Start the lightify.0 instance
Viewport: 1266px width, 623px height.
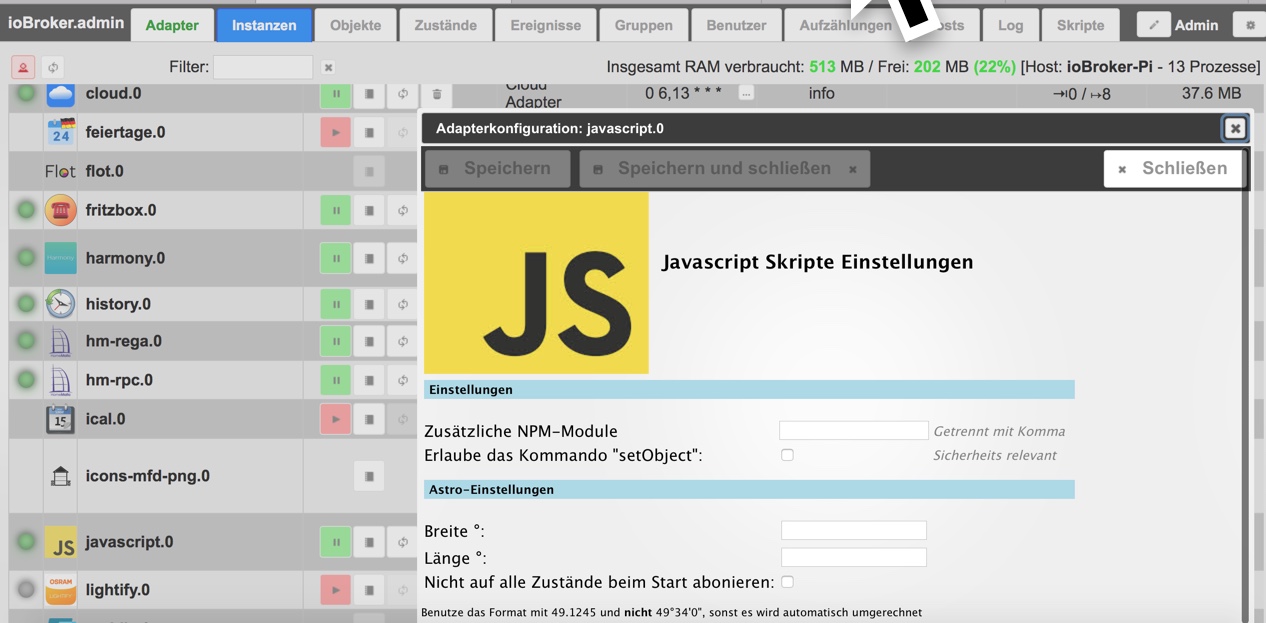point(336,590)
